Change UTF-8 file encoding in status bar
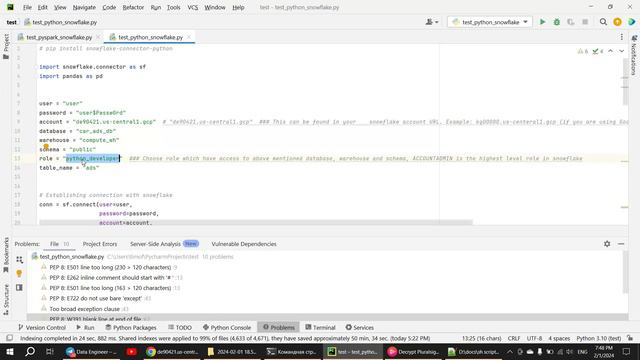The width and height of the screenshot is (640, 360). 534,338
